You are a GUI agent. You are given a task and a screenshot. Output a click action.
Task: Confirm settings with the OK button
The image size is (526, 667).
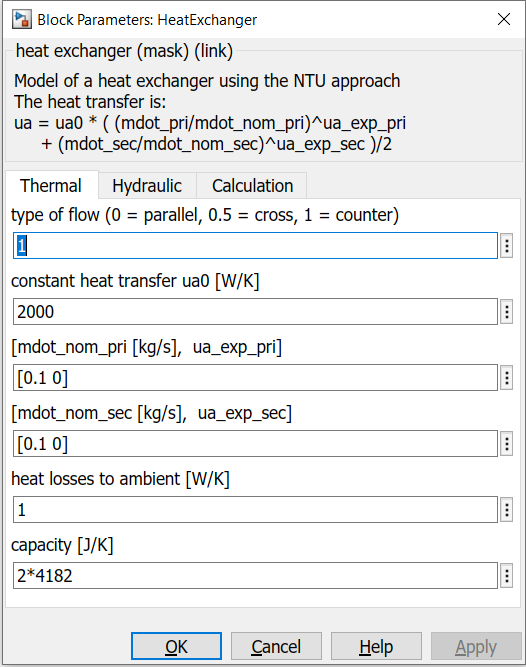176,646
